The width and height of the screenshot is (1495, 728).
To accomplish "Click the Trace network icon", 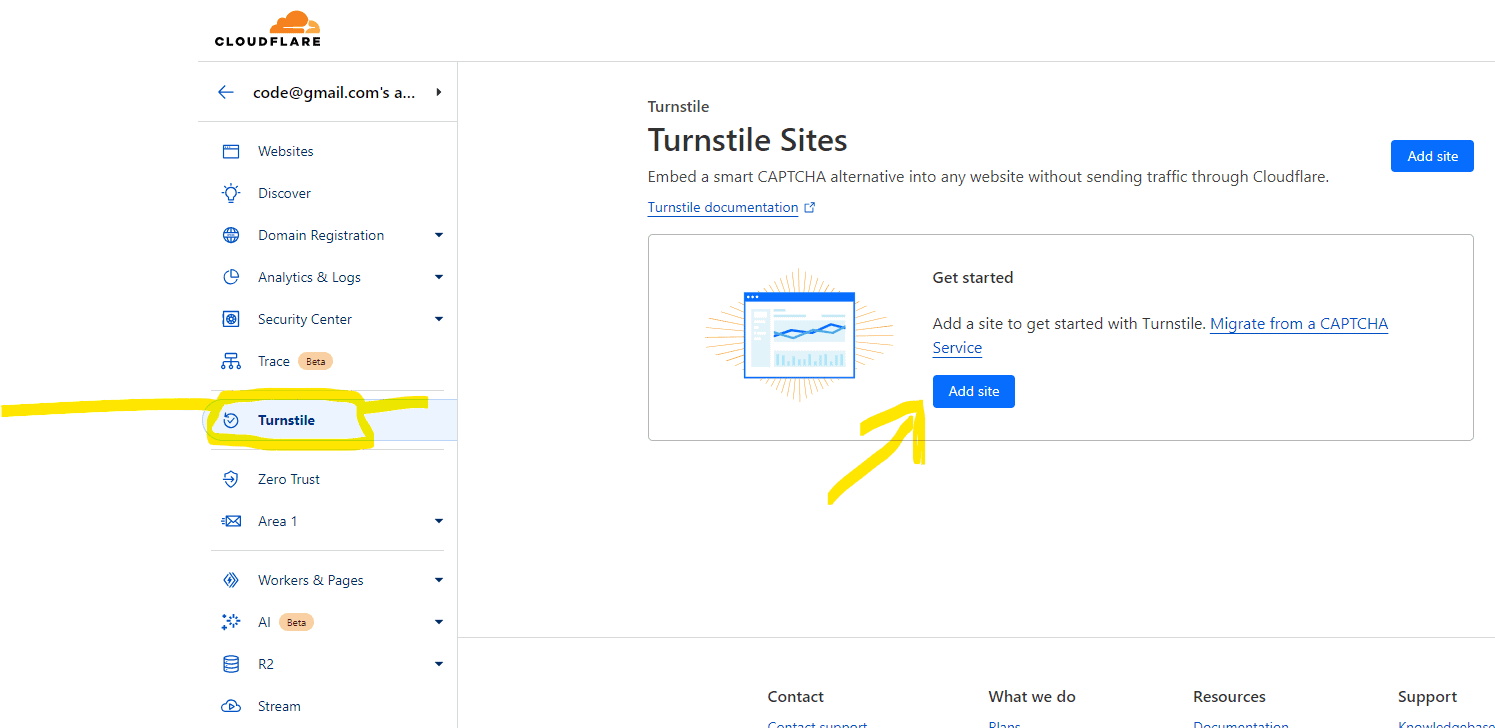I will tap(231, 361).
